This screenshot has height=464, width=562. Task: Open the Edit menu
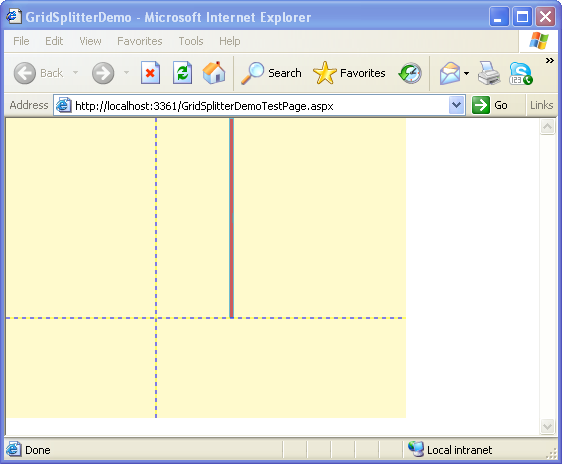click(54, 41)
